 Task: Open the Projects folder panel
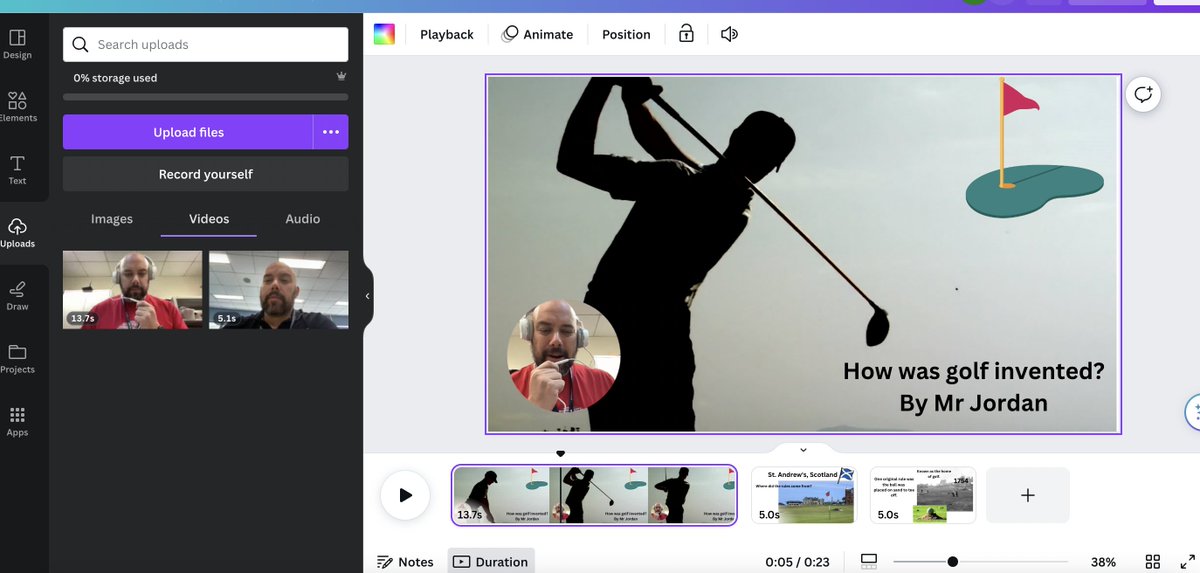[17, 359]
